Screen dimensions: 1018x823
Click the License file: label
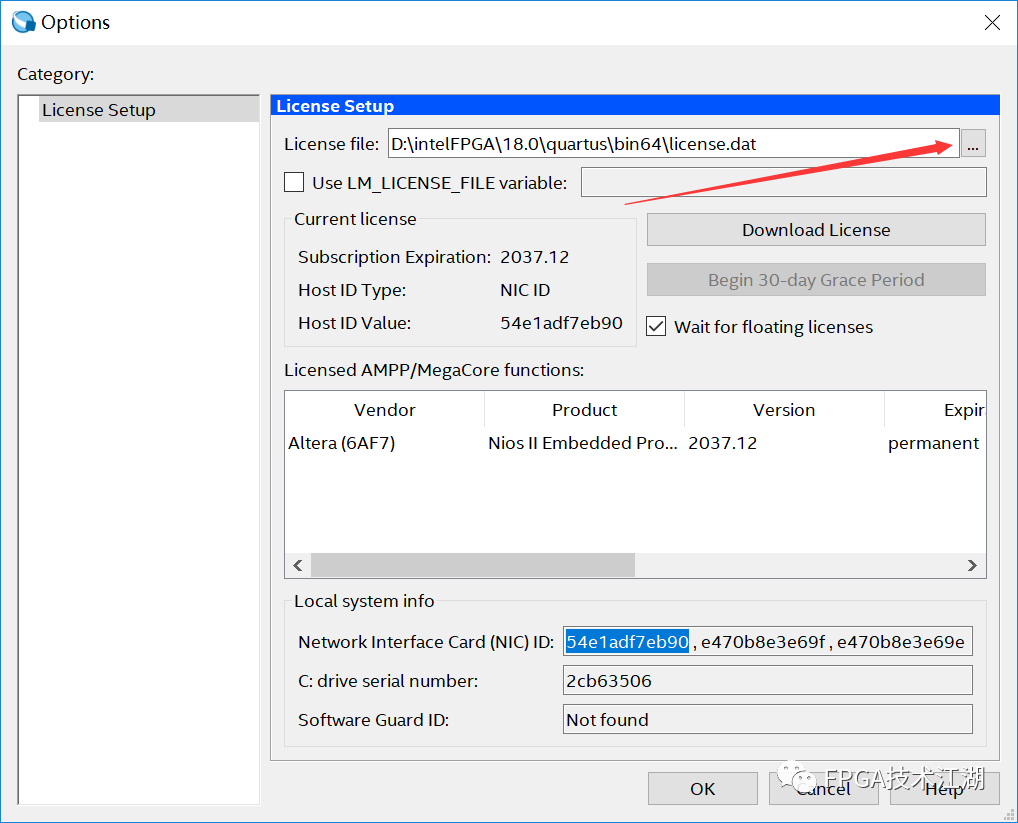coord(332,144)
